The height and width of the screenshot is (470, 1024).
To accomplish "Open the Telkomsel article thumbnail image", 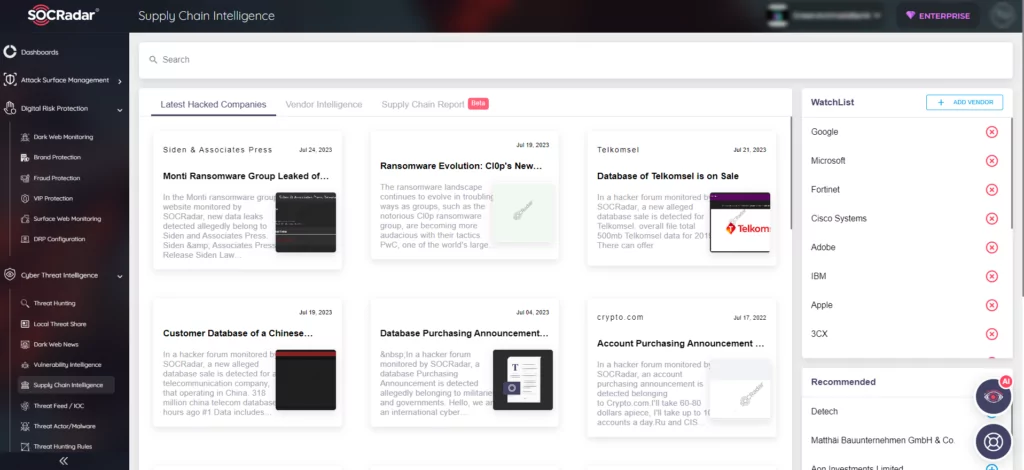I will coord(740,223).
